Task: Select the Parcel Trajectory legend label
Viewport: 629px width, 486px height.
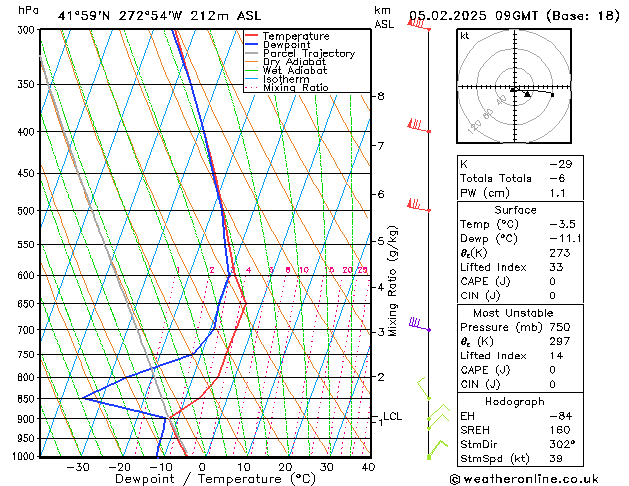Action: [x=309, y=53]
